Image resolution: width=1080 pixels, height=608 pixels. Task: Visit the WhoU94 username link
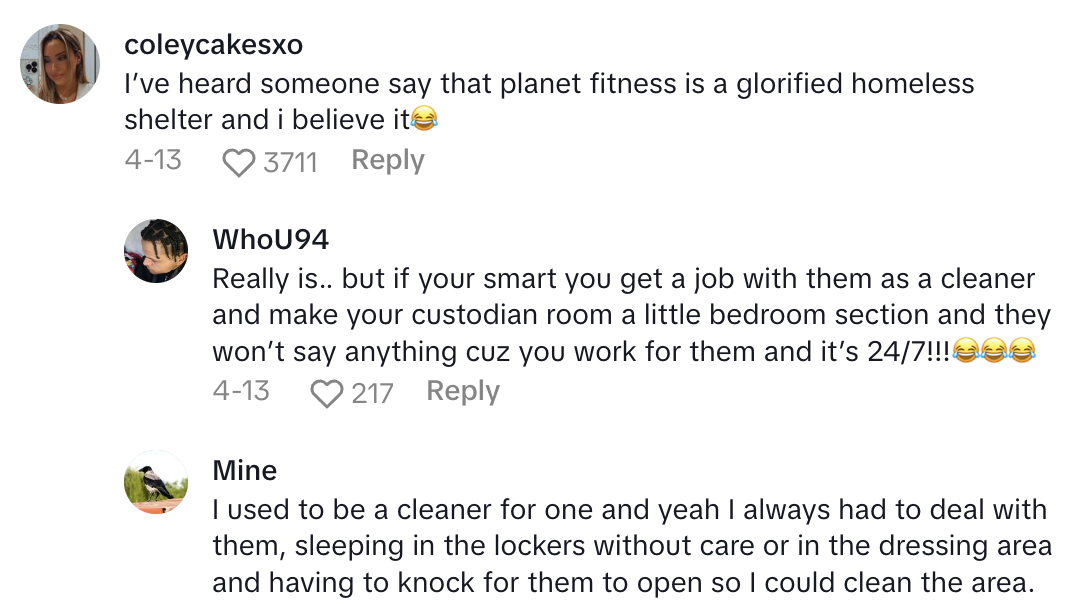tap(270, 239)
